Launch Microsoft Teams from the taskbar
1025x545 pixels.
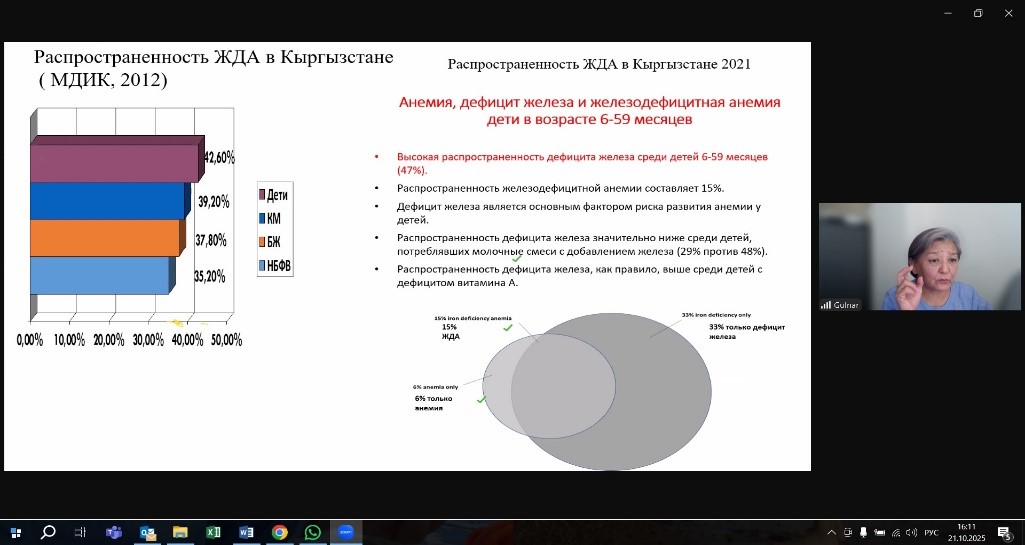113,533
